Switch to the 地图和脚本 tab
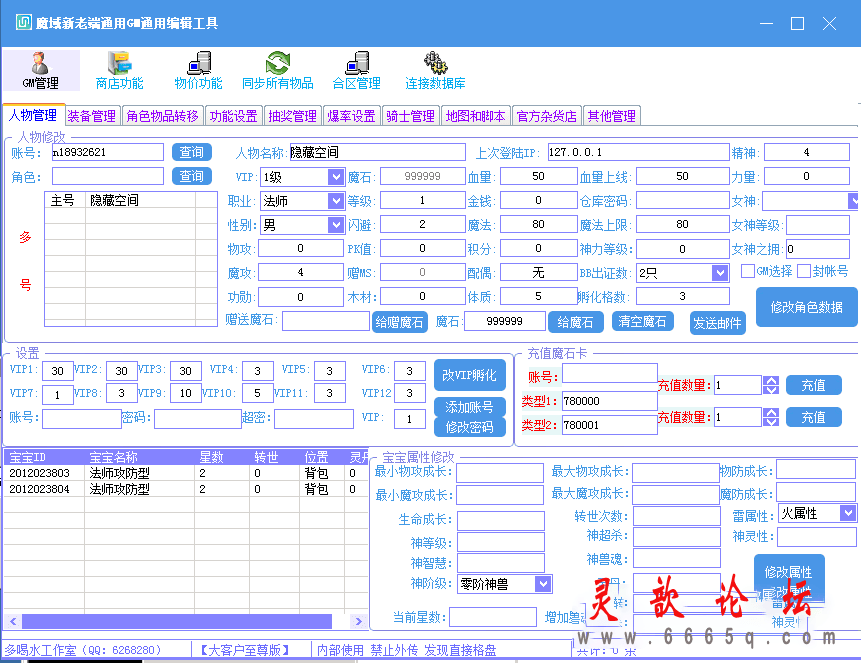The image size is (861, 663). tap(476, 116)
